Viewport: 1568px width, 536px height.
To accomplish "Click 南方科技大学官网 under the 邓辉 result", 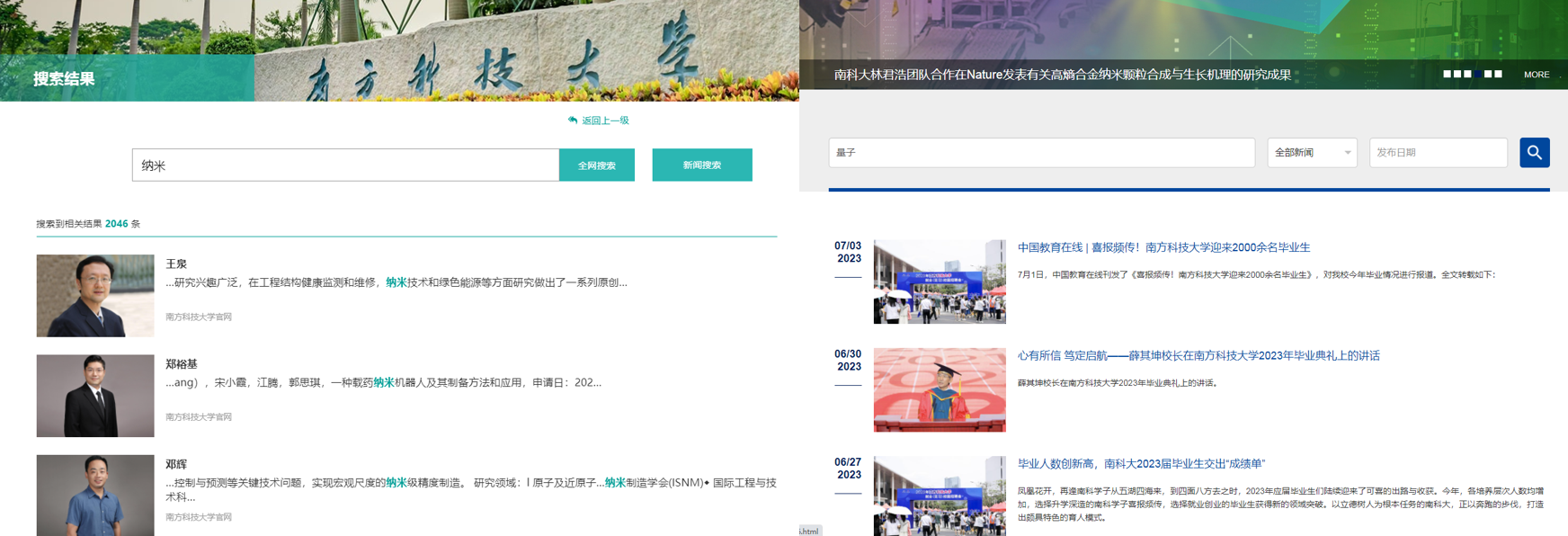I will [x=199, y=517].
